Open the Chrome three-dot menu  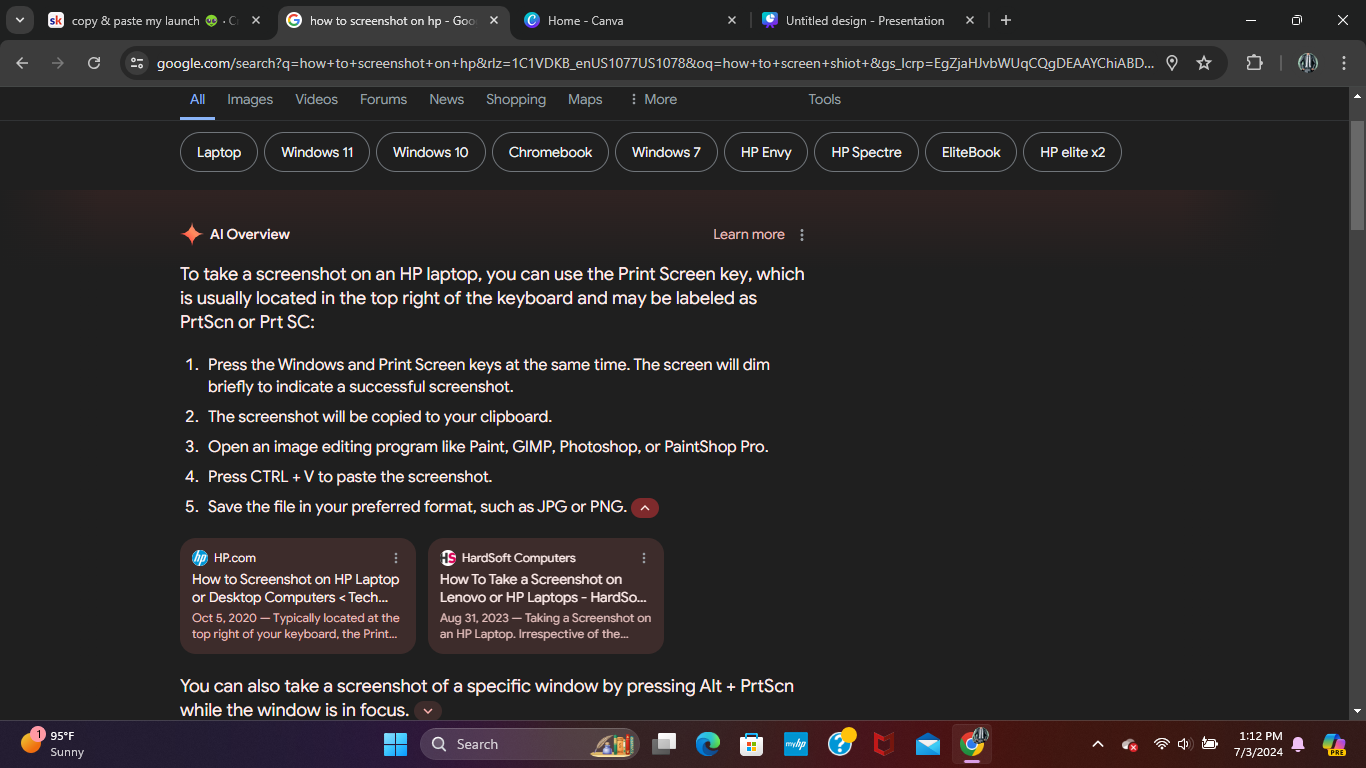(1344, 63)
